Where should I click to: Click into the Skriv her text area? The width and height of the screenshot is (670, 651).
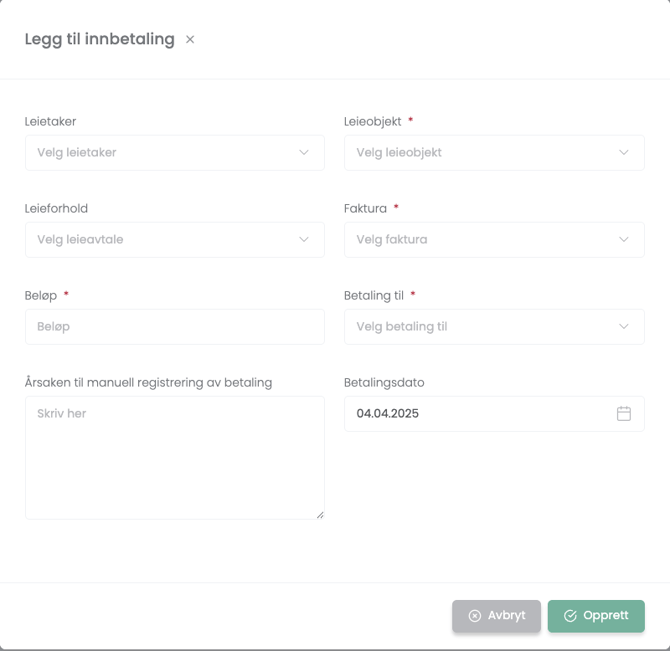[174, 457]
